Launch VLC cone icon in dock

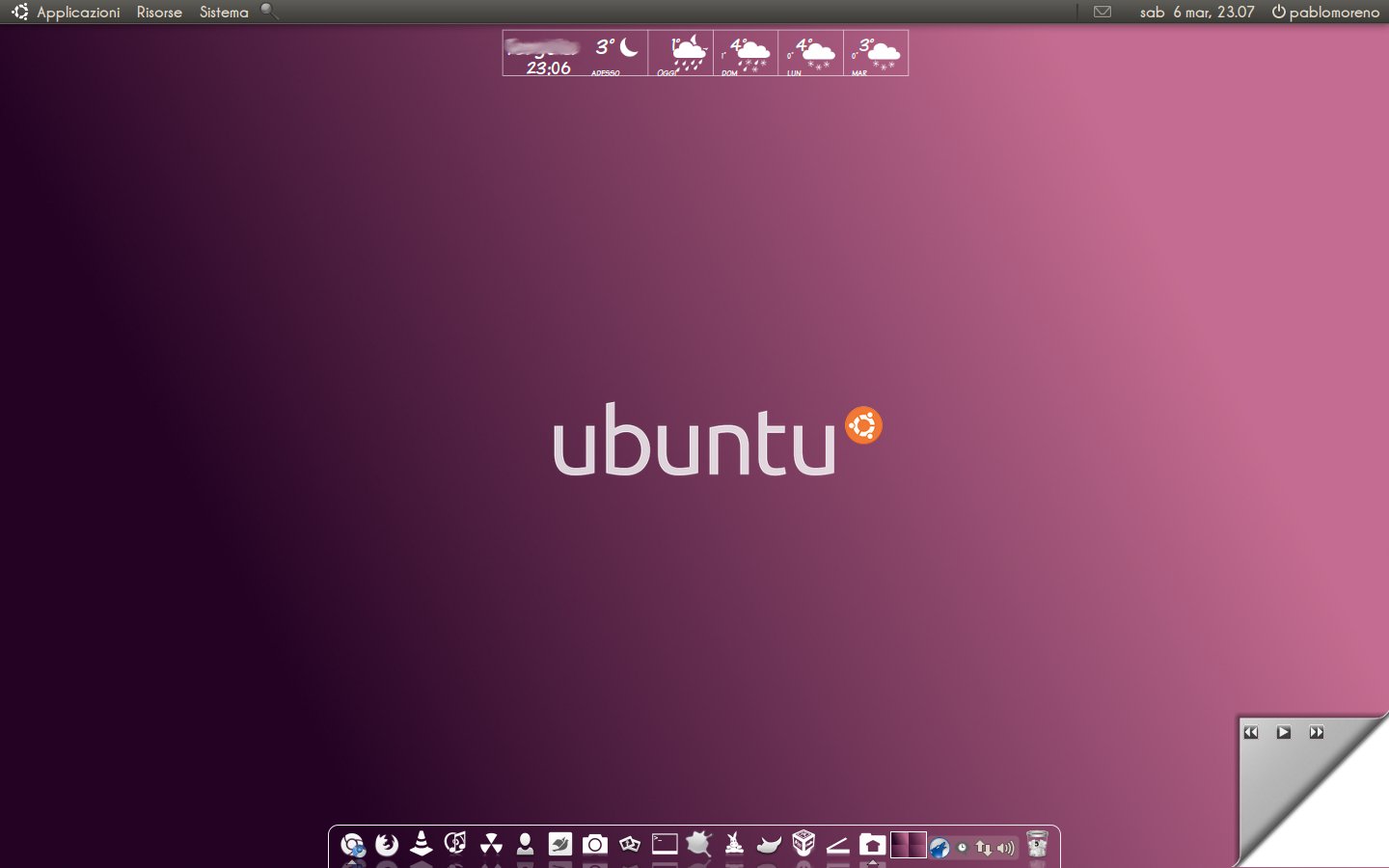(x=422, y=844)
